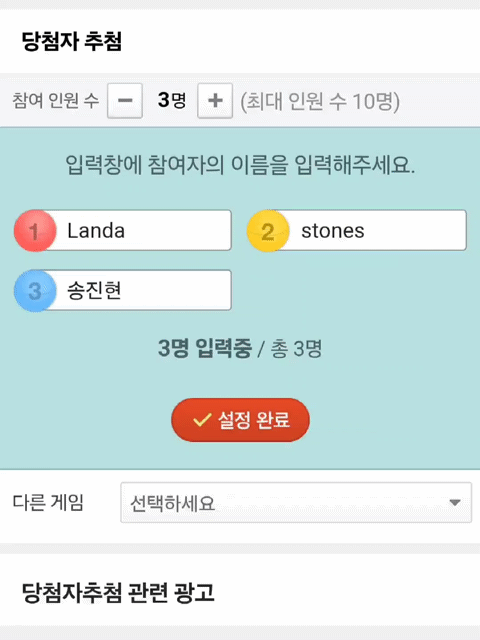
Task: Click the yellow number 2 badge
Action: pyautogui.click(x=268, y=231)
